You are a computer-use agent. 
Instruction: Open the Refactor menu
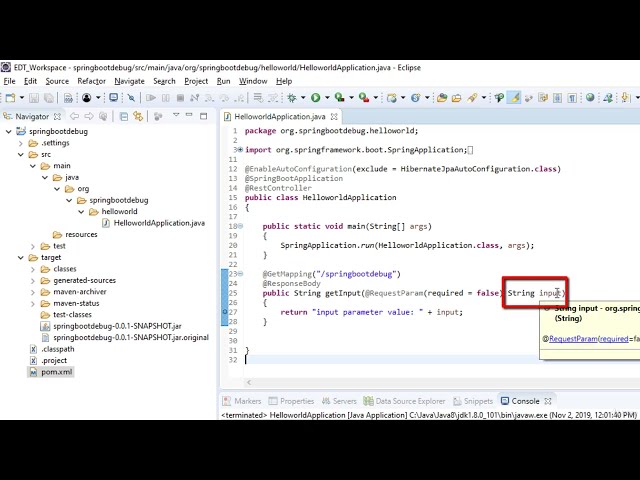[x=91, y=81]
